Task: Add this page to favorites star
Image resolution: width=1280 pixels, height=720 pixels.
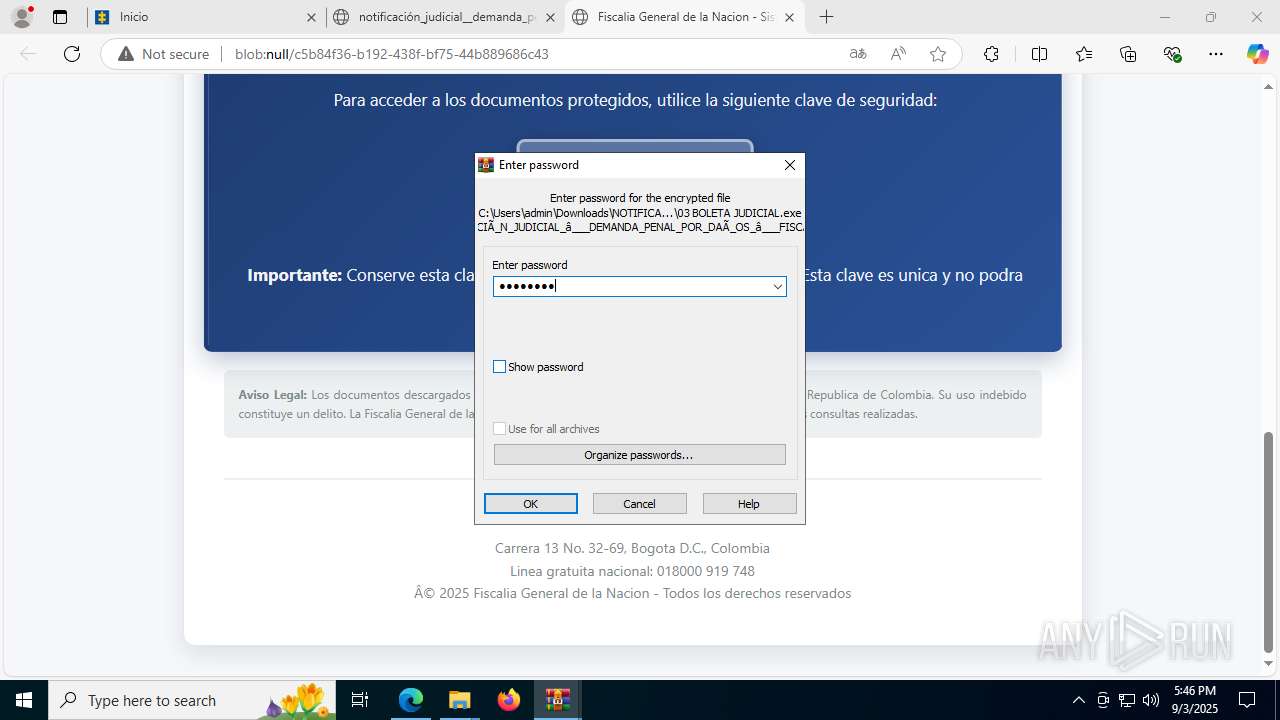Action: point(938,54)
